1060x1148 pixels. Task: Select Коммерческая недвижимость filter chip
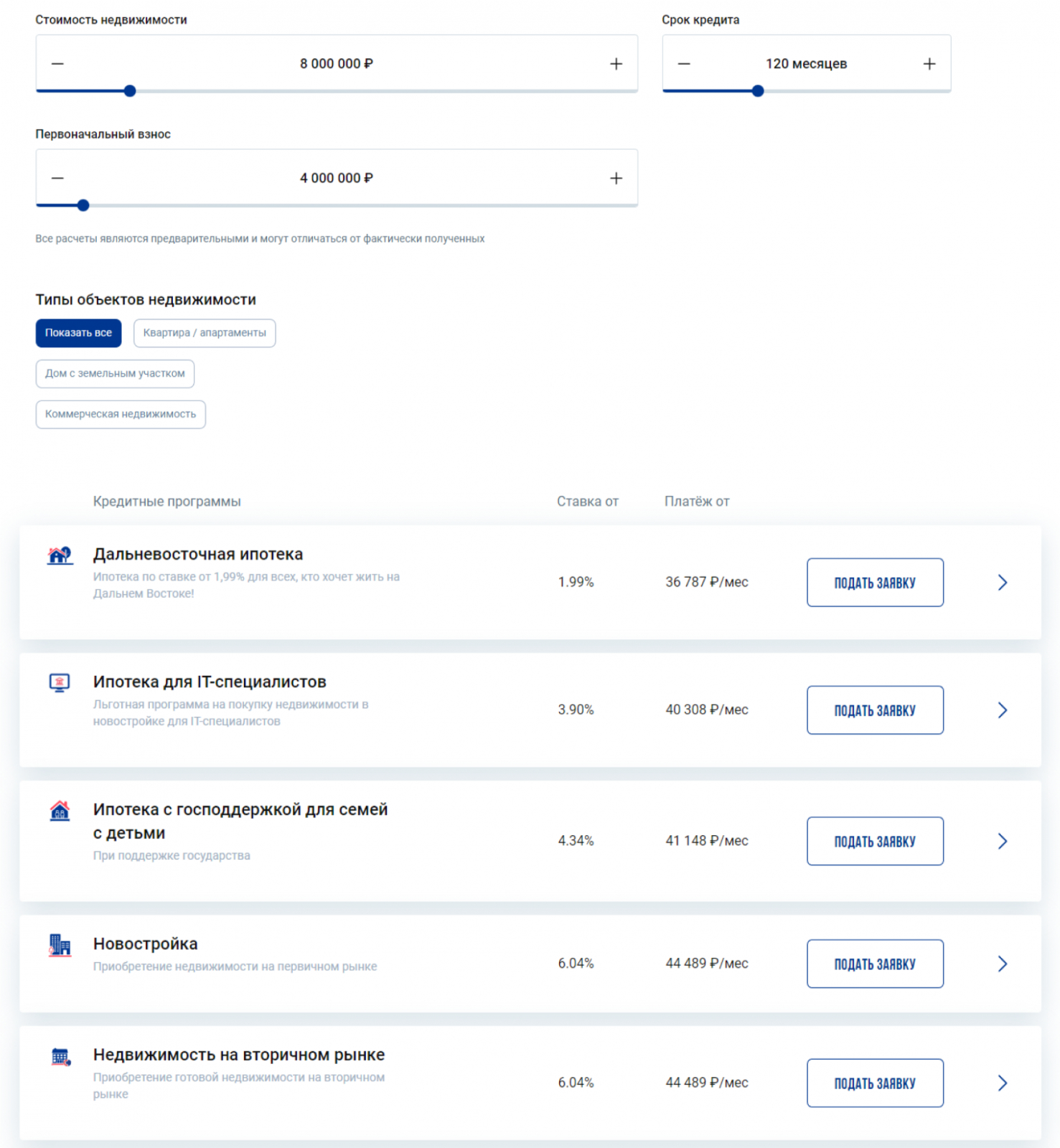coord(121,415)
